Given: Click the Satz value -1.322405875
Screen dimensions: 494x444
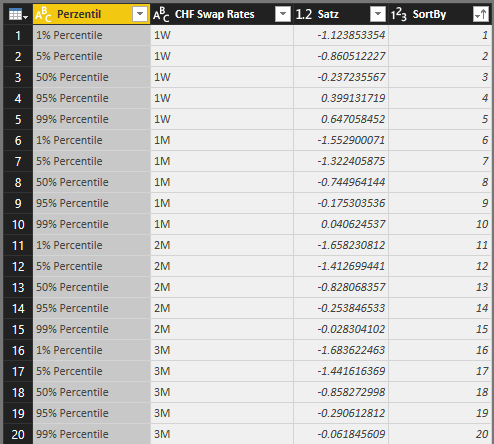Looking at the screenshot, I should [351, 161].
